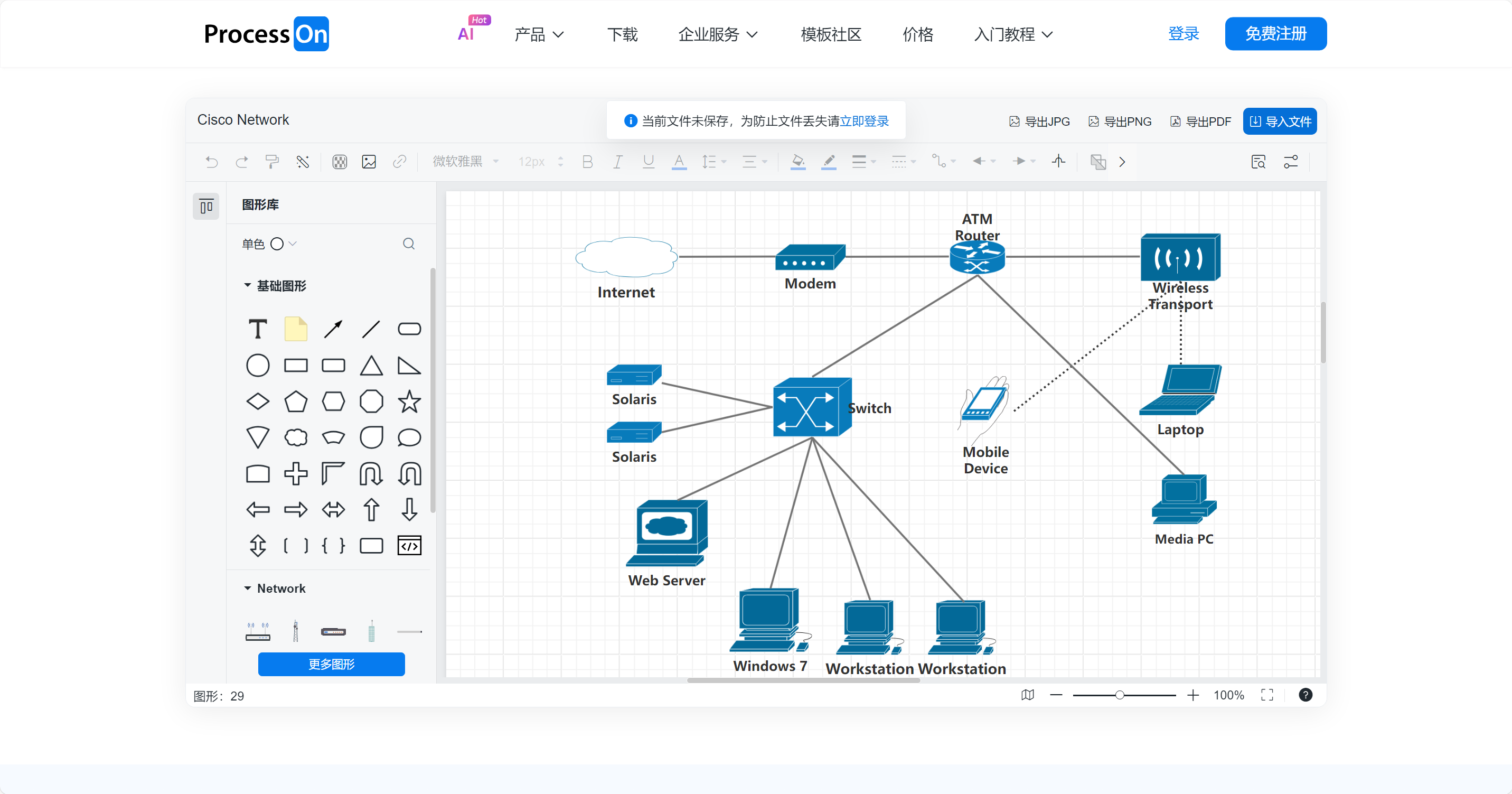This screenshot has height=794, width=1512.
Task: Toggle the navigator map icon
Action: click(1027, 695)
